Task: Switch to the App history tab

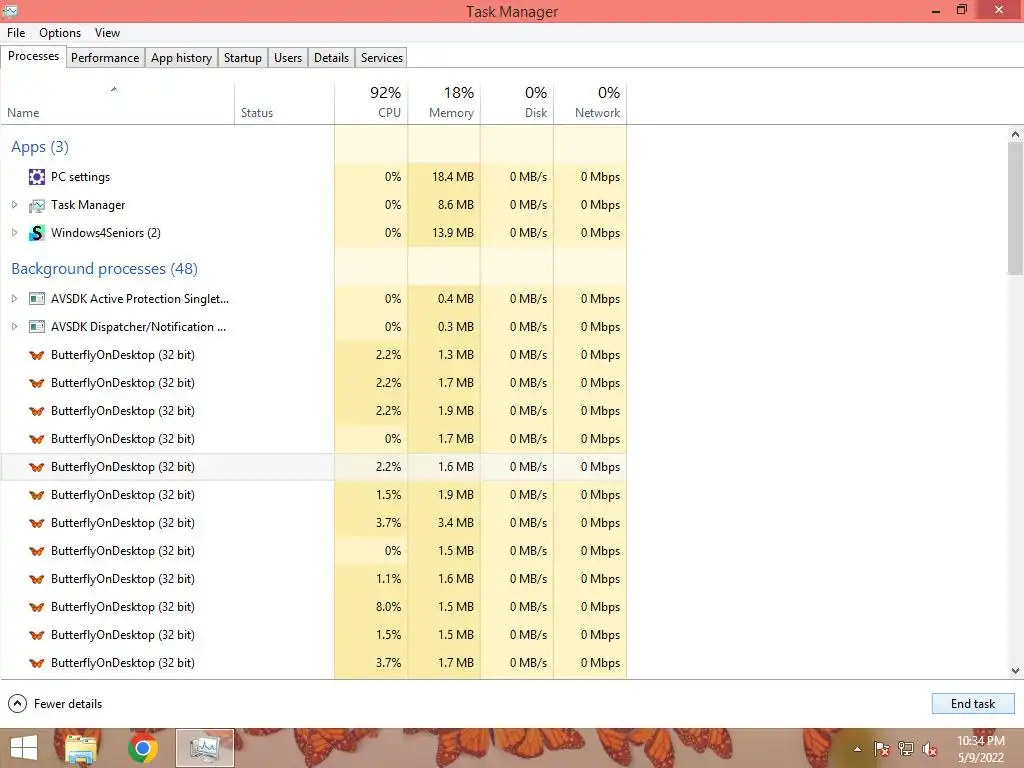Action: coord(182,57)
